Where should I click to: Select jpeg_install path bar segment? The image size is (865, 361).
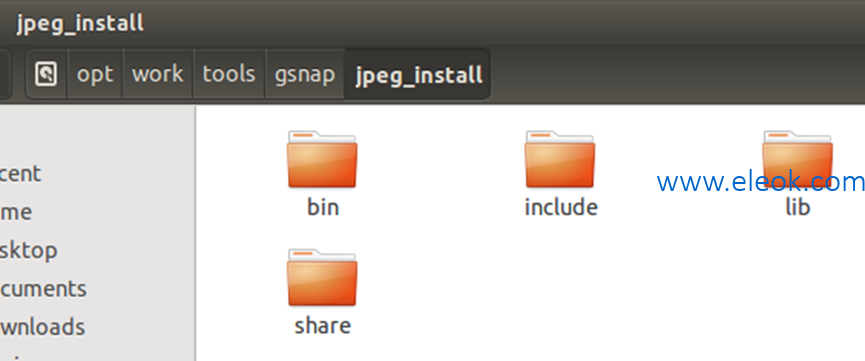(418, 74)
